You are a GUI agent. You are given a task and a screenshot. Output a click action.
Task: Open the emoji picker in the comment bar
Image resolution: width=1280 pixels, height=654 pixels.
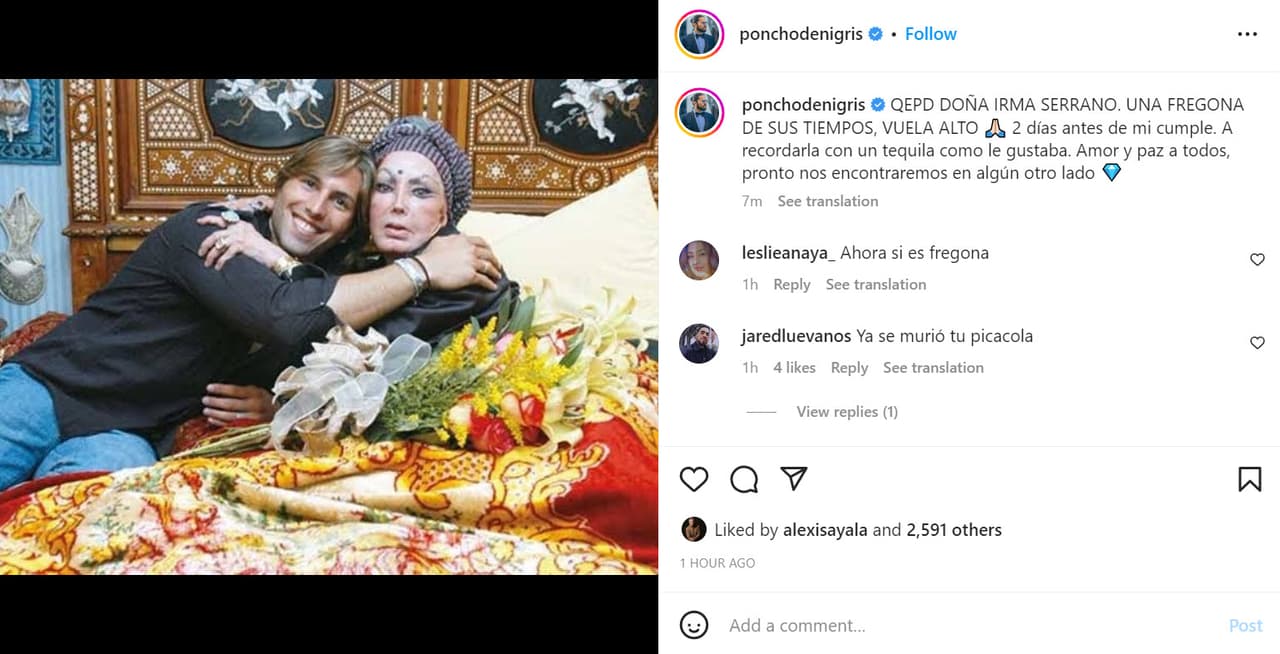(x=694, y=624)
